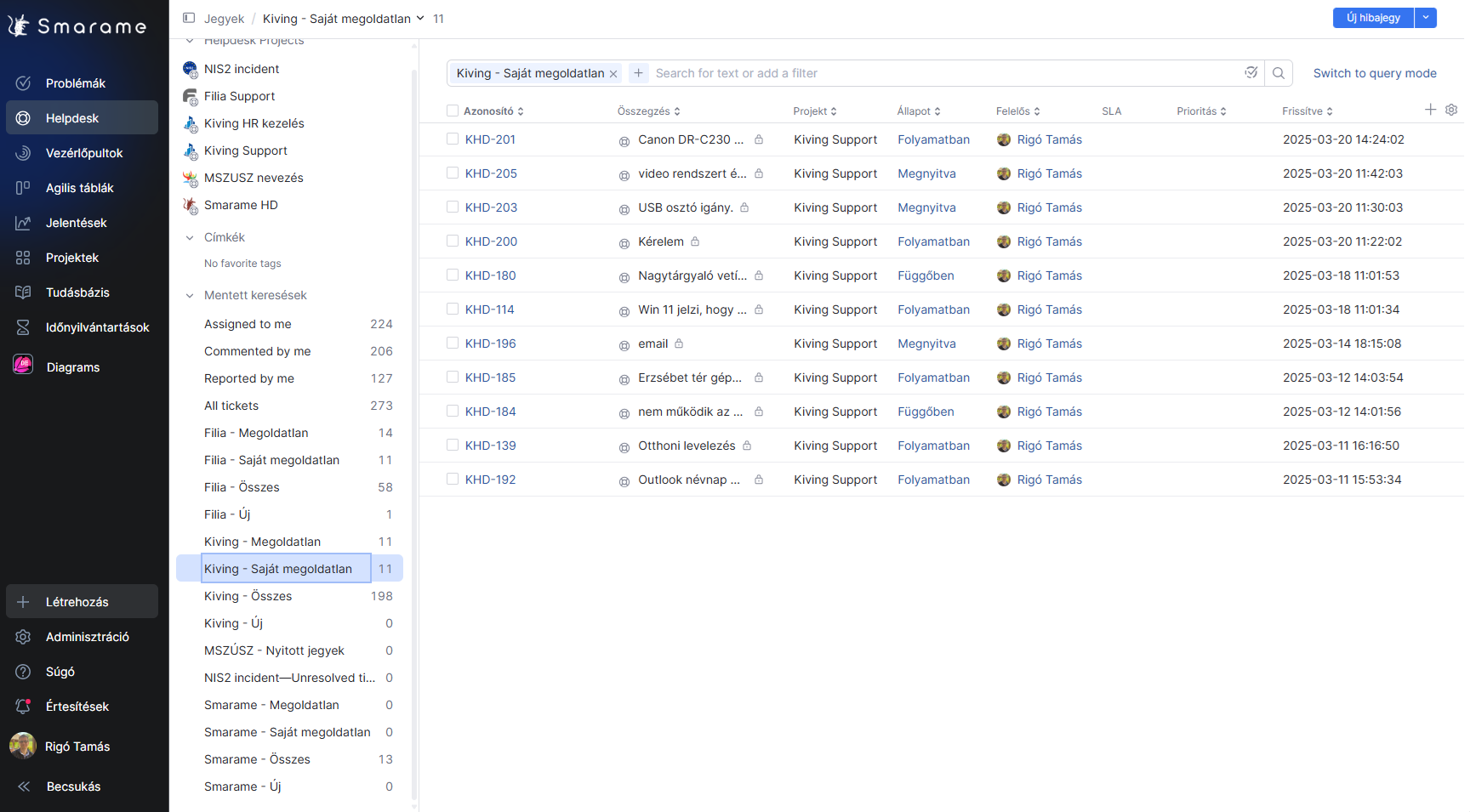The image size is (1470, 812).
Task: Open dropdown arrow next to Új hibajegy
Action: coord(1426,18)
